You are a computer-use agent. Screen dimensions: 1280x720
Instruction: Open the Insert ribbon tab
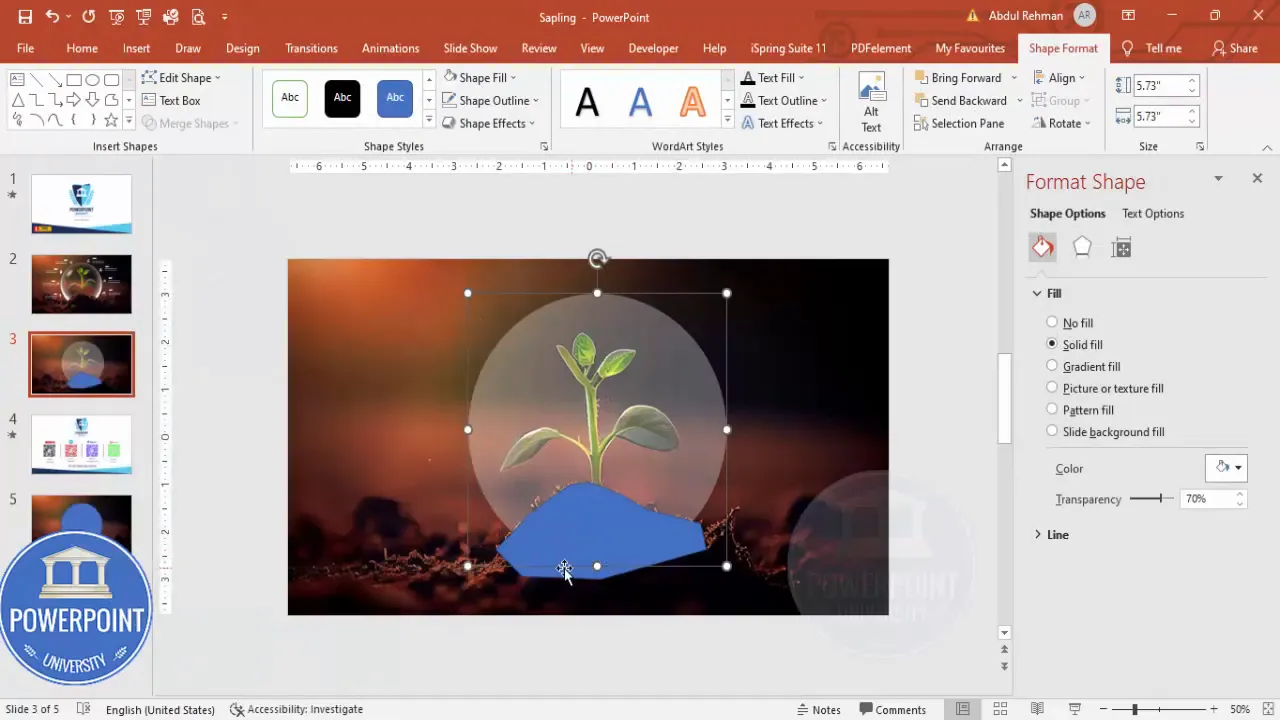pos(137,48)
